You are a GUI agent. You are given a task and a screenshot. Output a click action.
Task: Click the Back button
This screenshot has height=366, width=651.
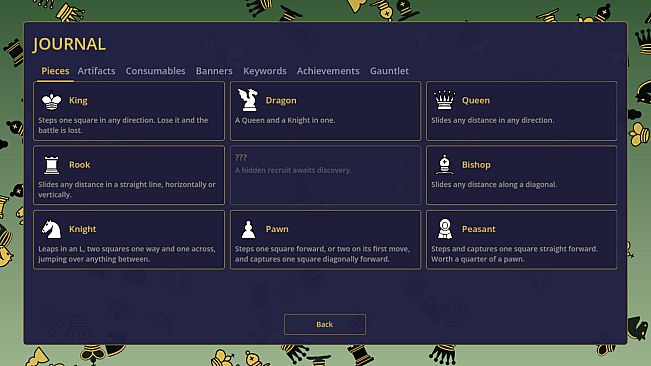(325, 324)
